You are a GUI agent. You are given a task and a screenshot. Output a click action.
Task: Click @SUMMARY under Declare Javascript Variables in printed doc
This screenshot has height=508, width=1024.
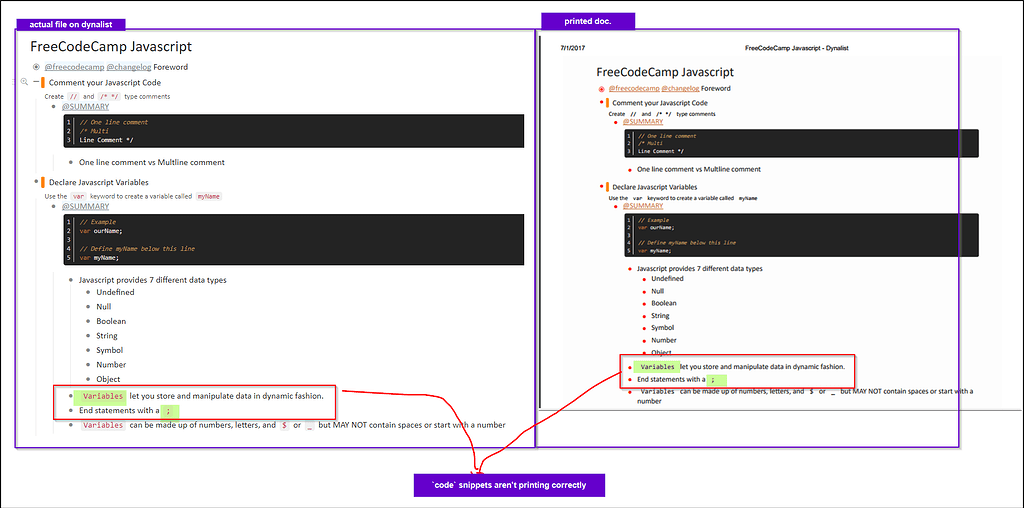643,206
